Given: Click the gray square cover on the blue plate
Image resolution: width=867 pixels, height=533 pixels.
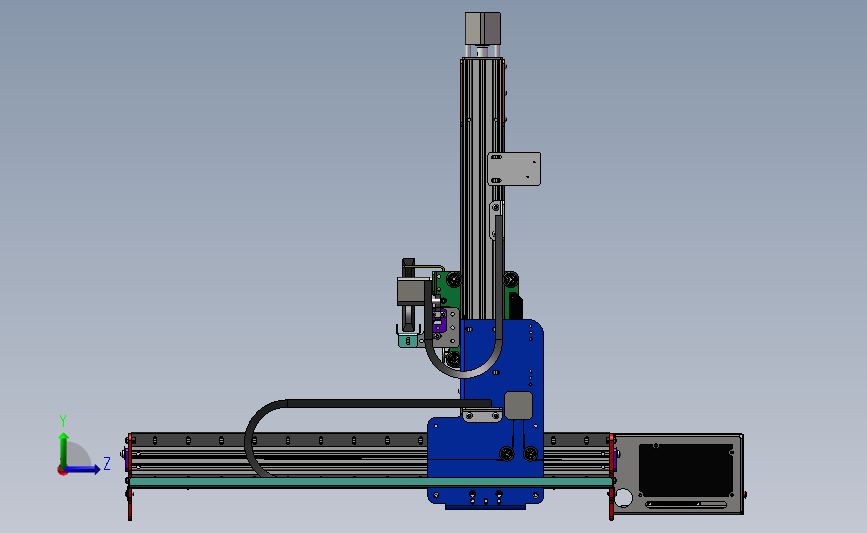Looking at the screenshot, I should pos(519,405).
